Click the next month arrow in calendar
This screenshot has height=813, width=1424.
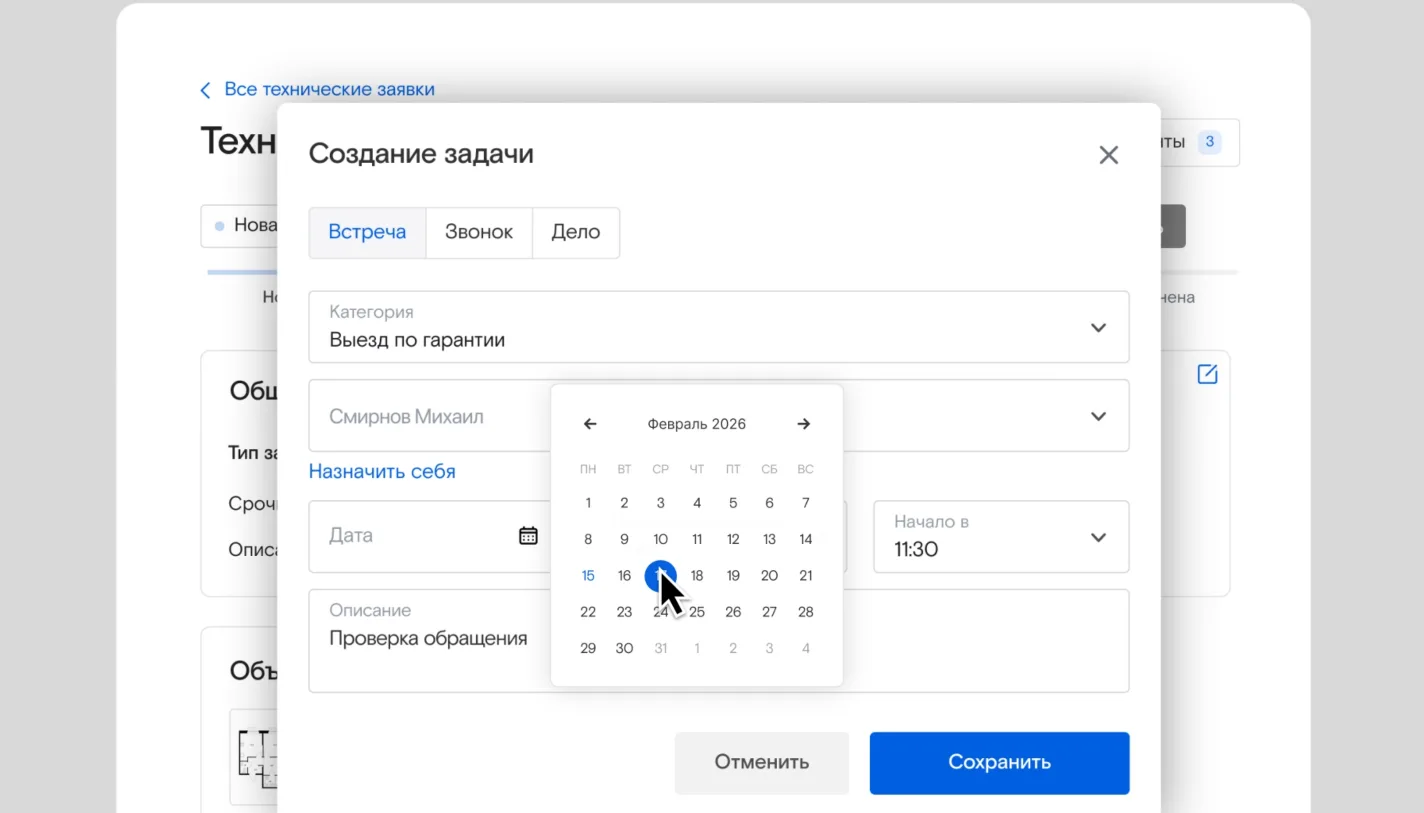[x=803, y=424]
